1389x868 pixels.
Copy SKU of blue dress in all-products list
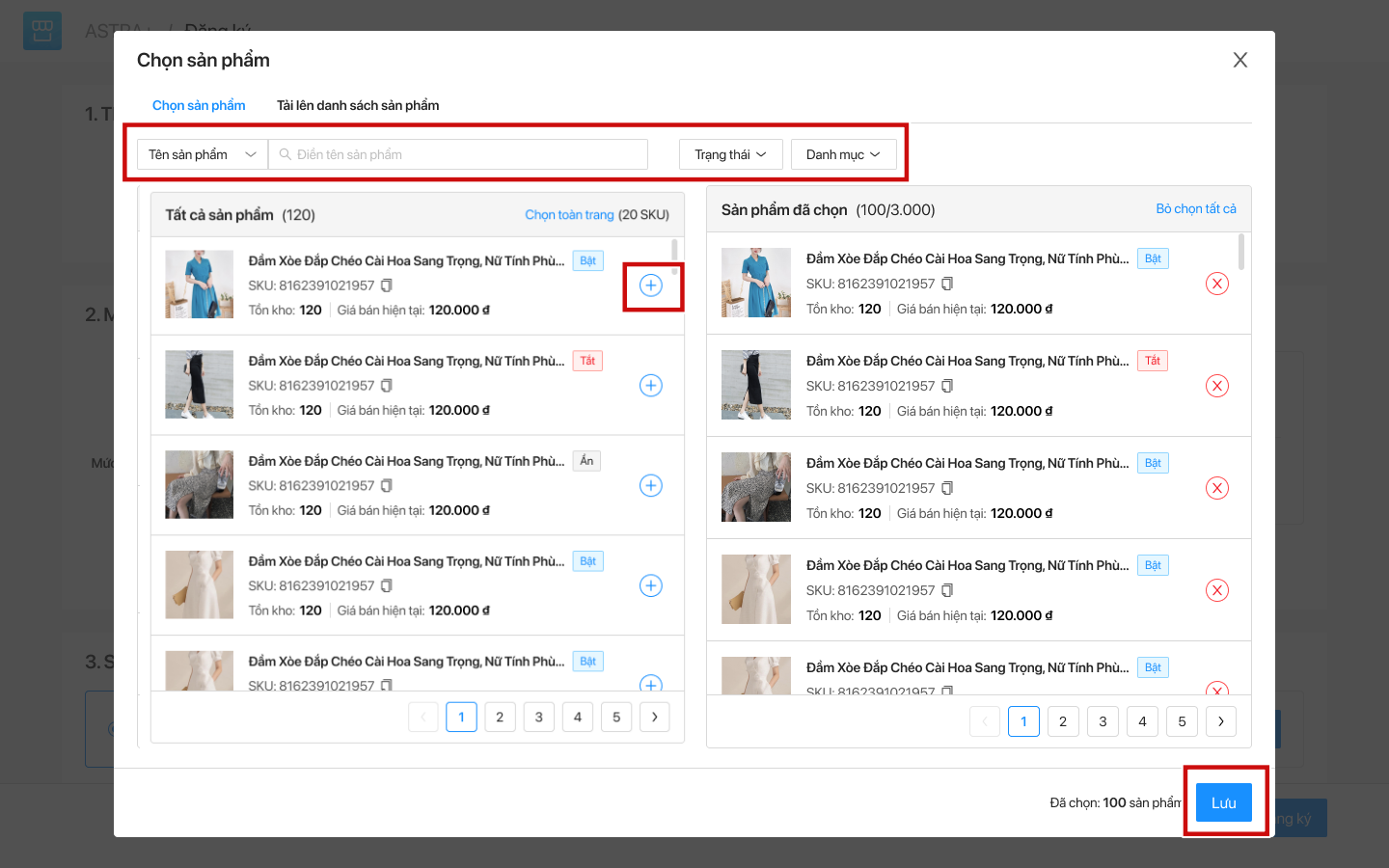387,285
